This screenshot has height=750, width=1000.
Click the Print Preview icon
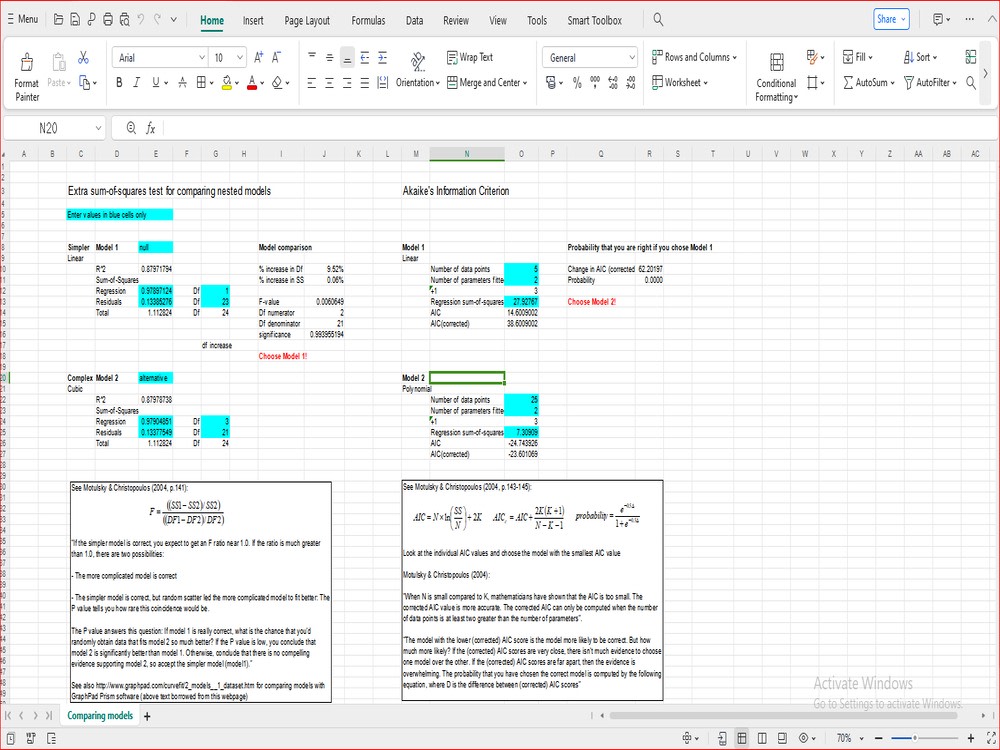(124, 20)
